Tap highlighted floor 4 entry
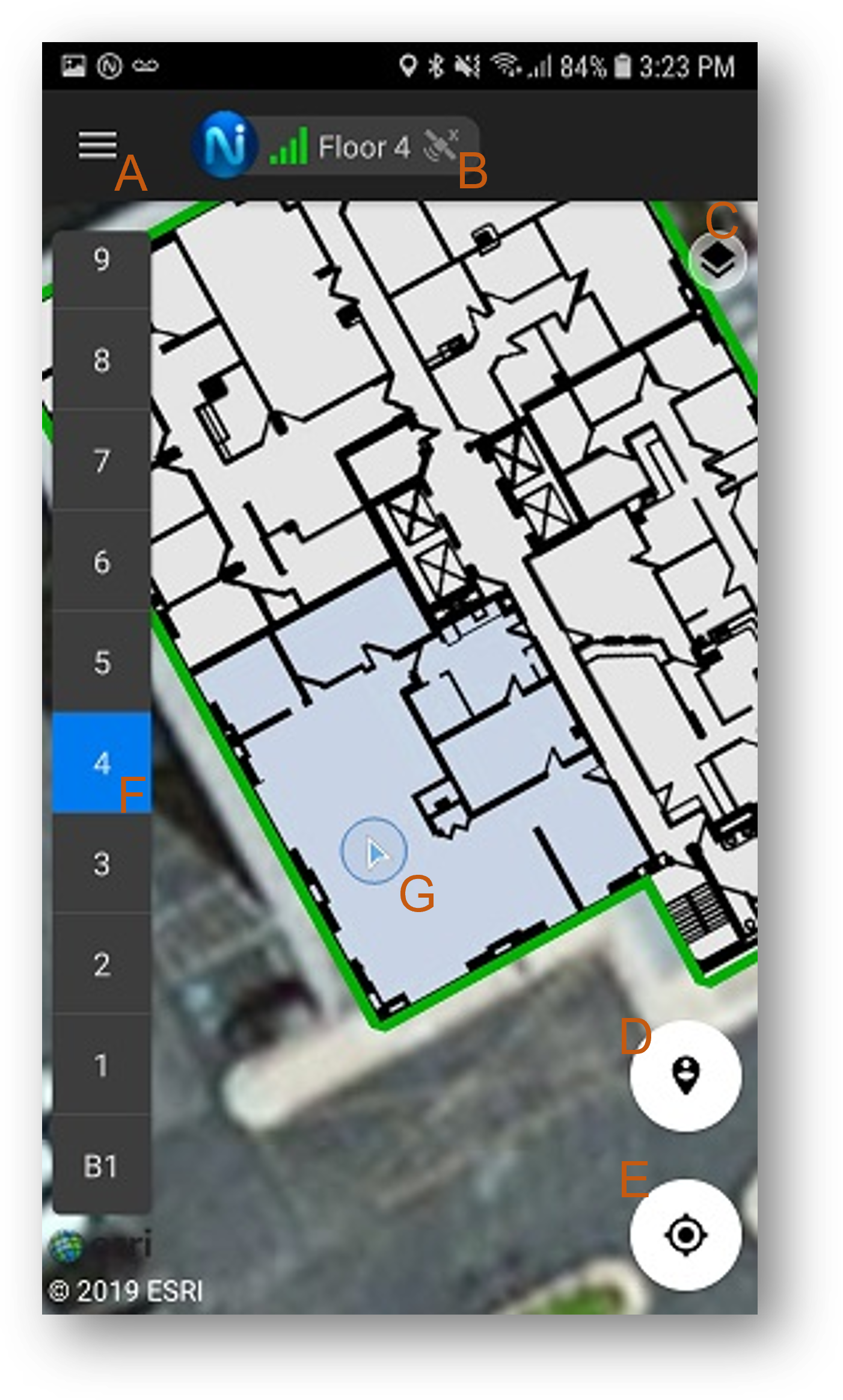The height and width of the screenshot is (1400, 843). coord(102,763)
